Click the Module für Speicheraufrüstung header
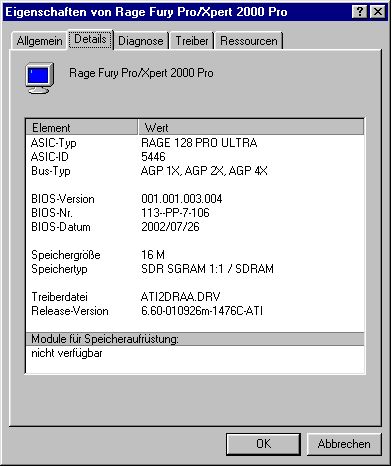This screenshot has width=392, height=466. point(195,339)
